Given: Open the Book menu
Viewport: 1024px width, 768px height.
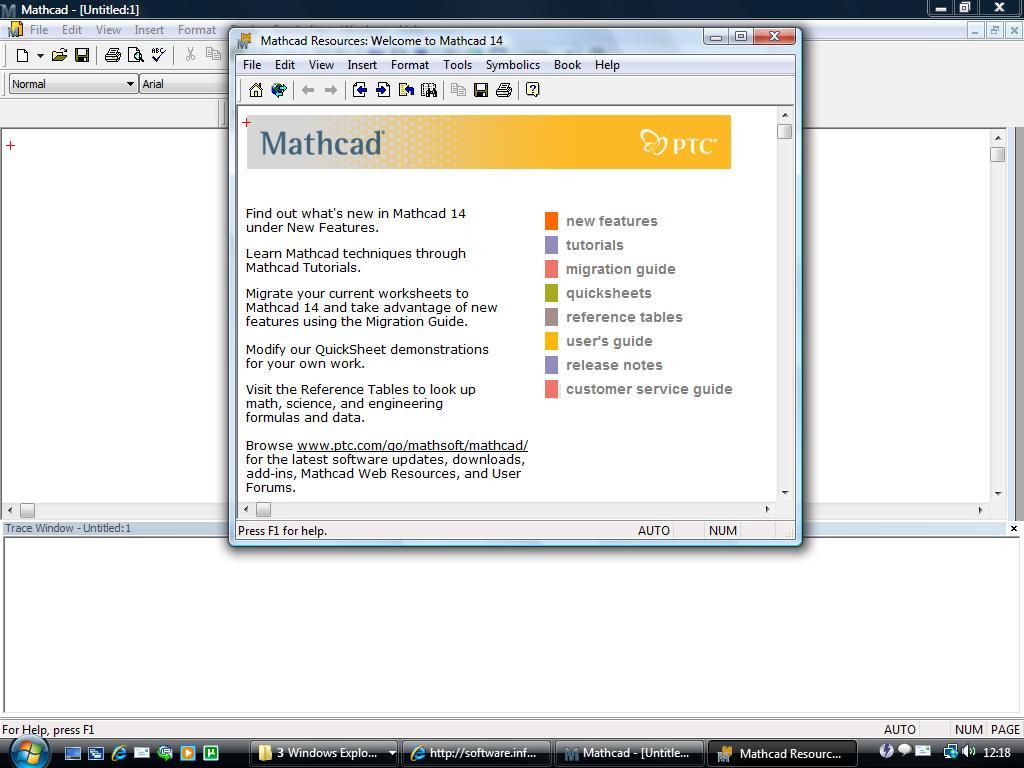Looking at the screenshot, I should coord(567,65).
